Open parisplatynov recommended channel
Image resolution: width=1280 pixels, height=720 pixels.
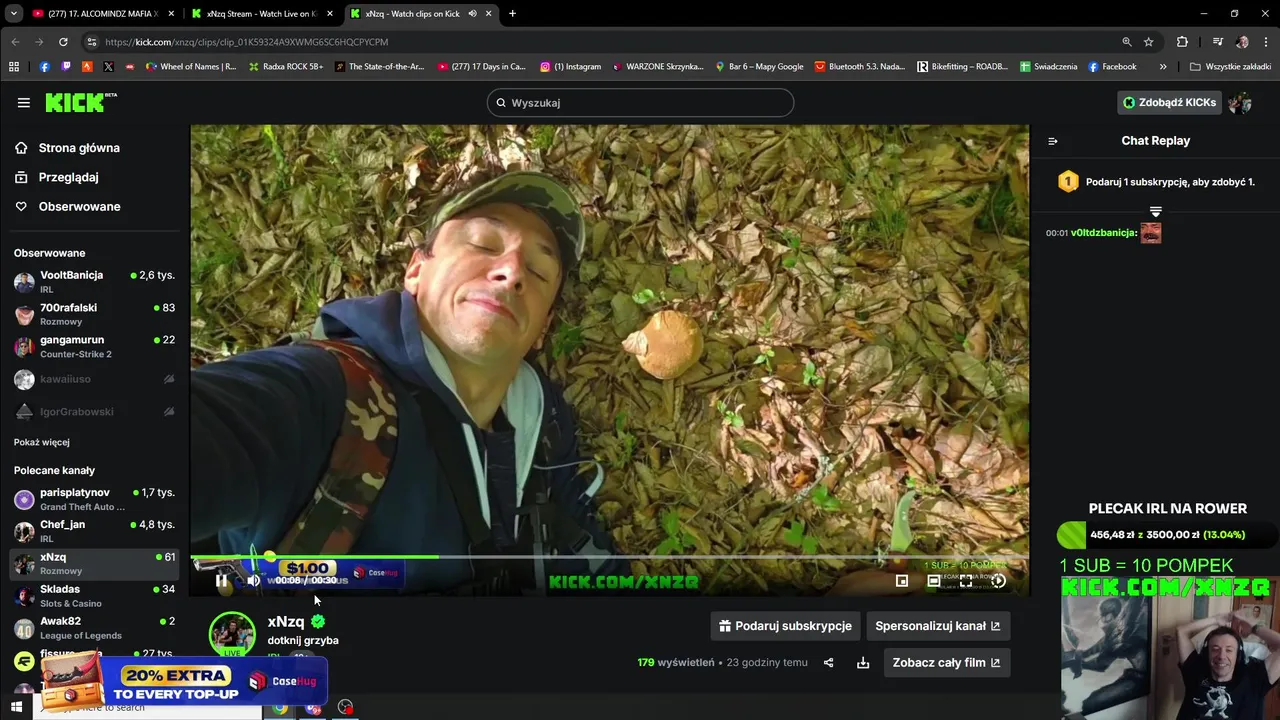coord(94,499)
